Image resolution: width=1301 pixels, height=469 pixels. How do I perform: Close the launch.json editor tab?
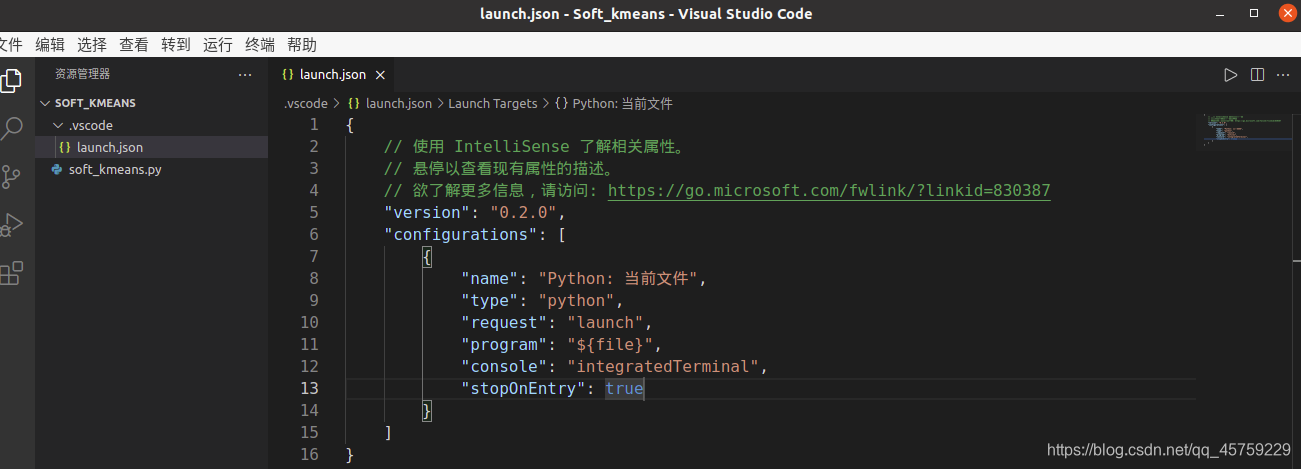point(381,75)
